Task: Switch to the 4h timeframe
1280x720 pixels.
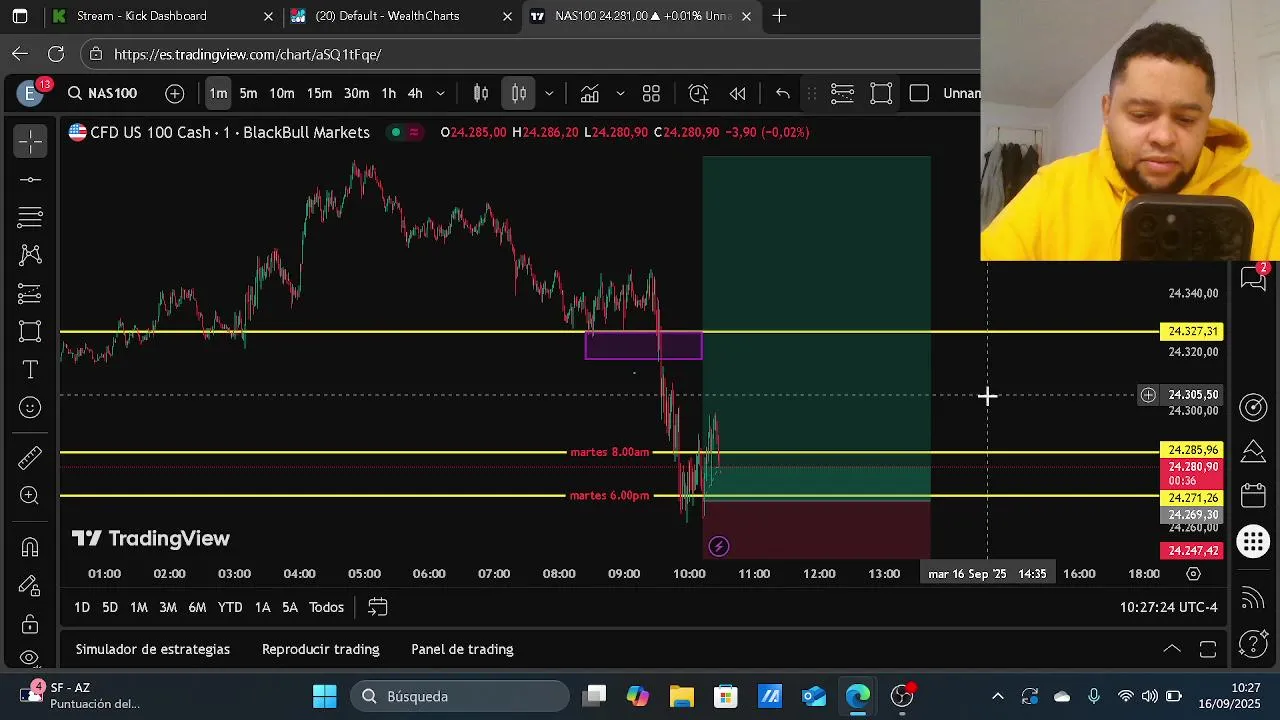Action: [415, 93]
